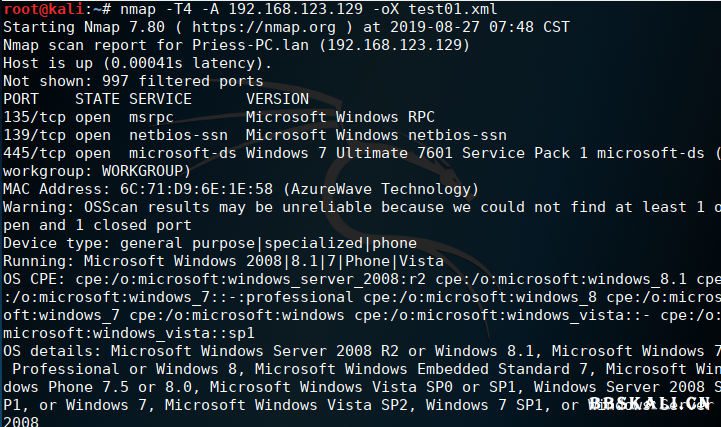The width and height of the screenshot is (721, 427).
Task: Select the 445/tcp port entry
Action: tap(30, 153)
